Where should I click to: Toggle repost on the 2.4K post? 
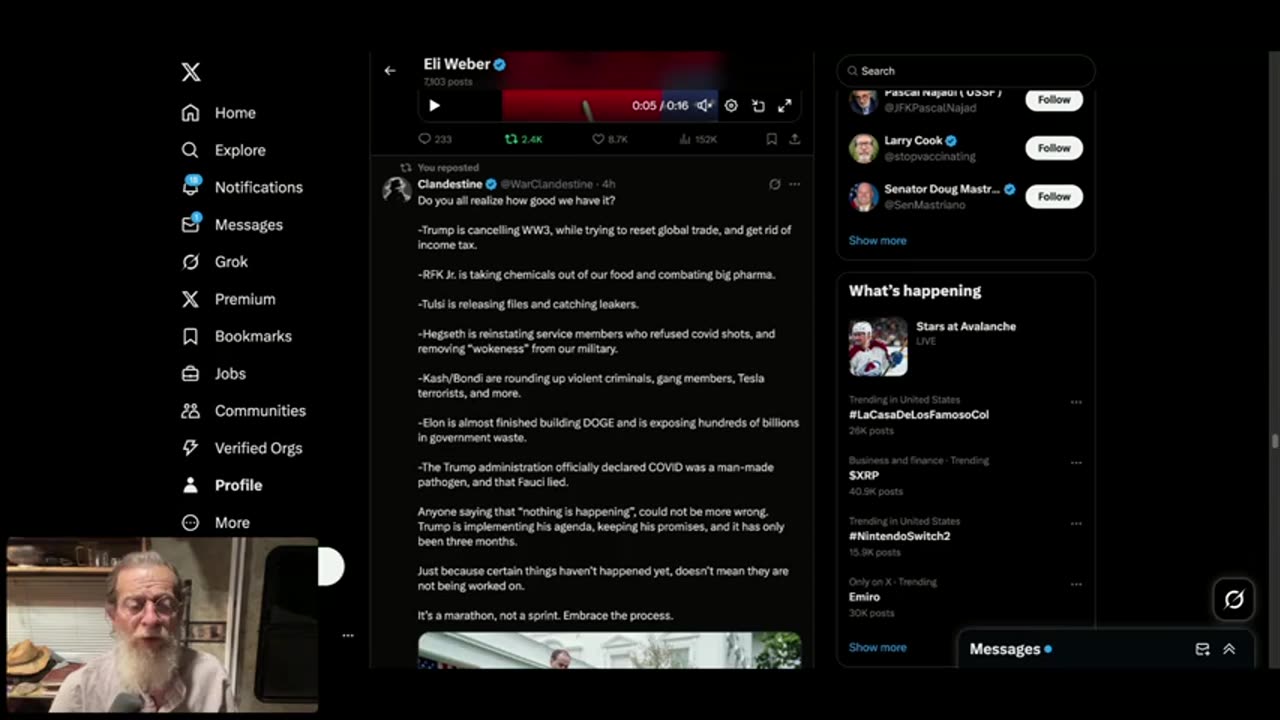[x=523, y=139]
